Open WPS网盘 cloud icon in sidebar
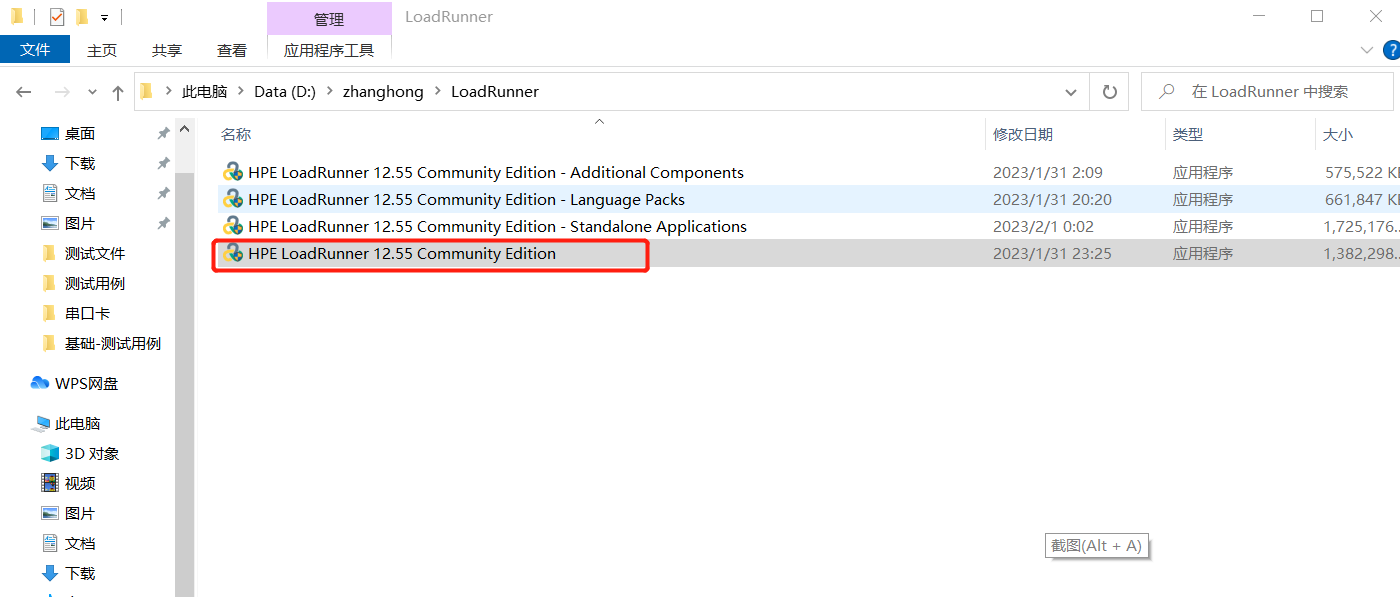The width and height of the screenshot is (1400, 597). click(40, 383)
